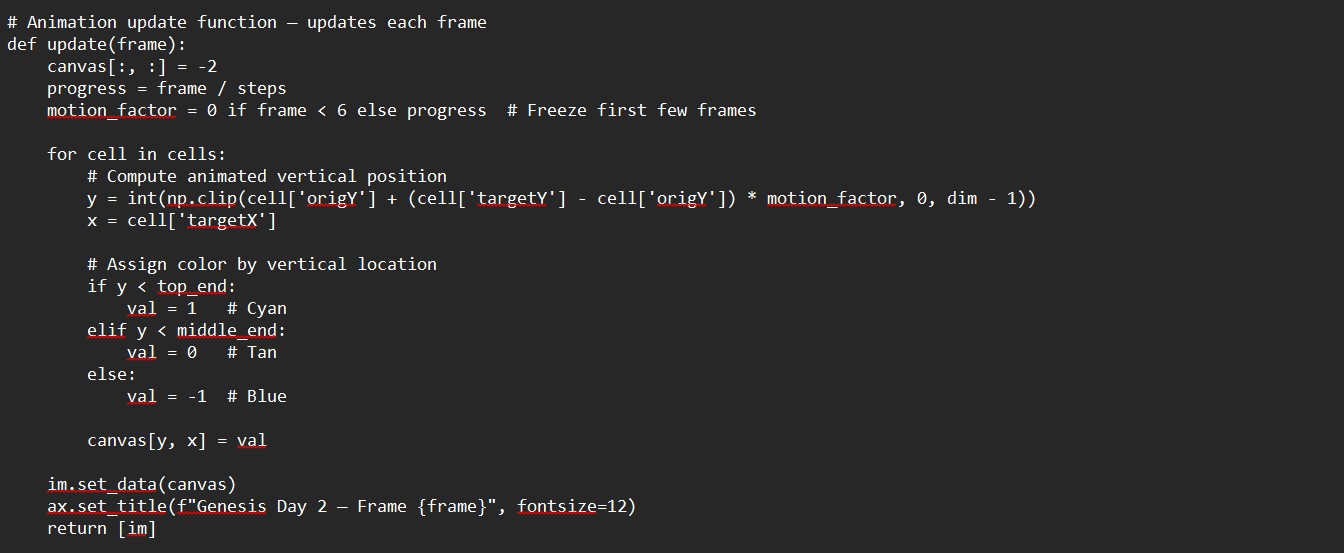1344x553 pixels.
Task: Click the '# Cyan' comment
Action: (x=257, y=308)
